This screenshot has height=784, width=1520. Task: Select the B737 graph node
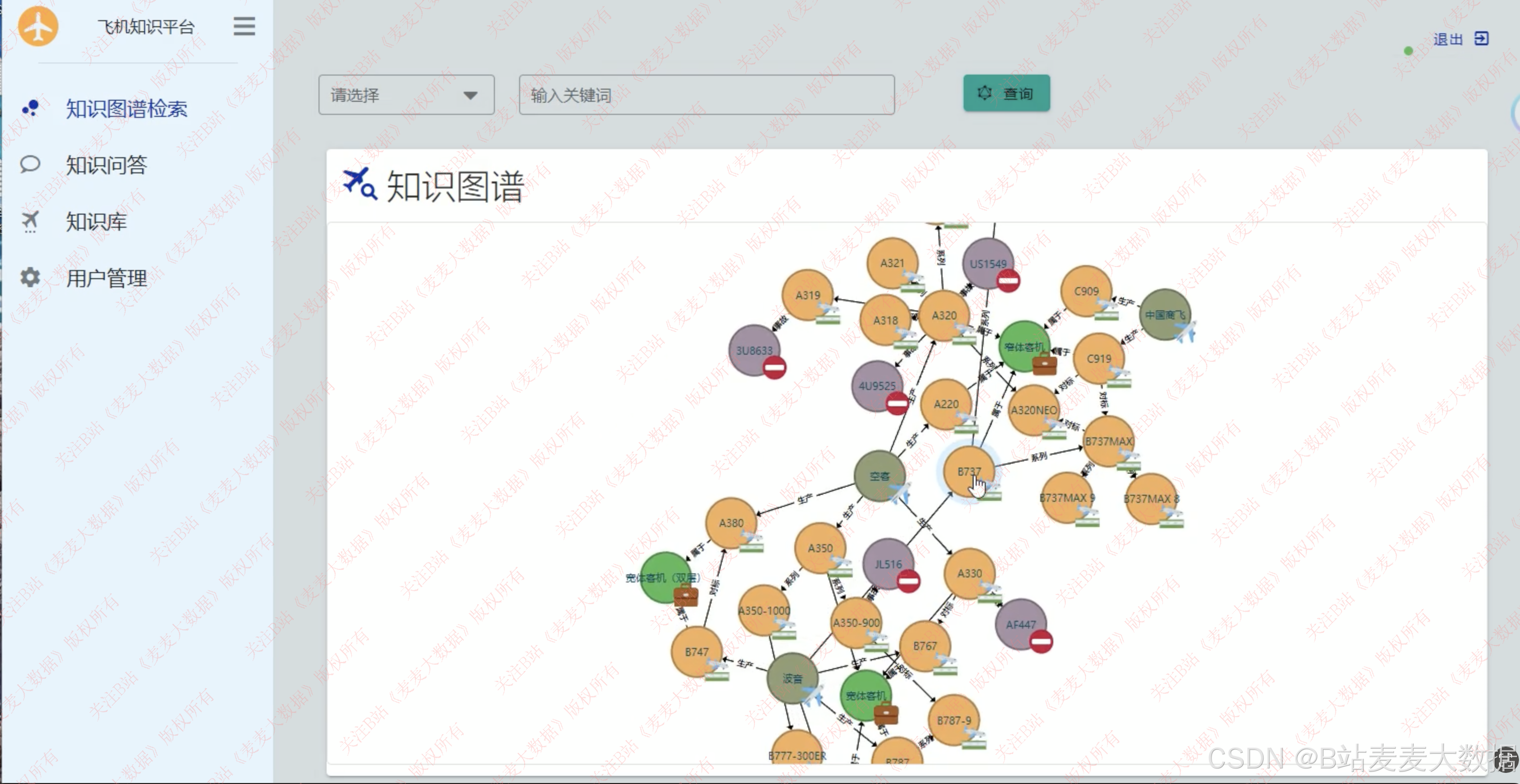(x=968, y=471)
